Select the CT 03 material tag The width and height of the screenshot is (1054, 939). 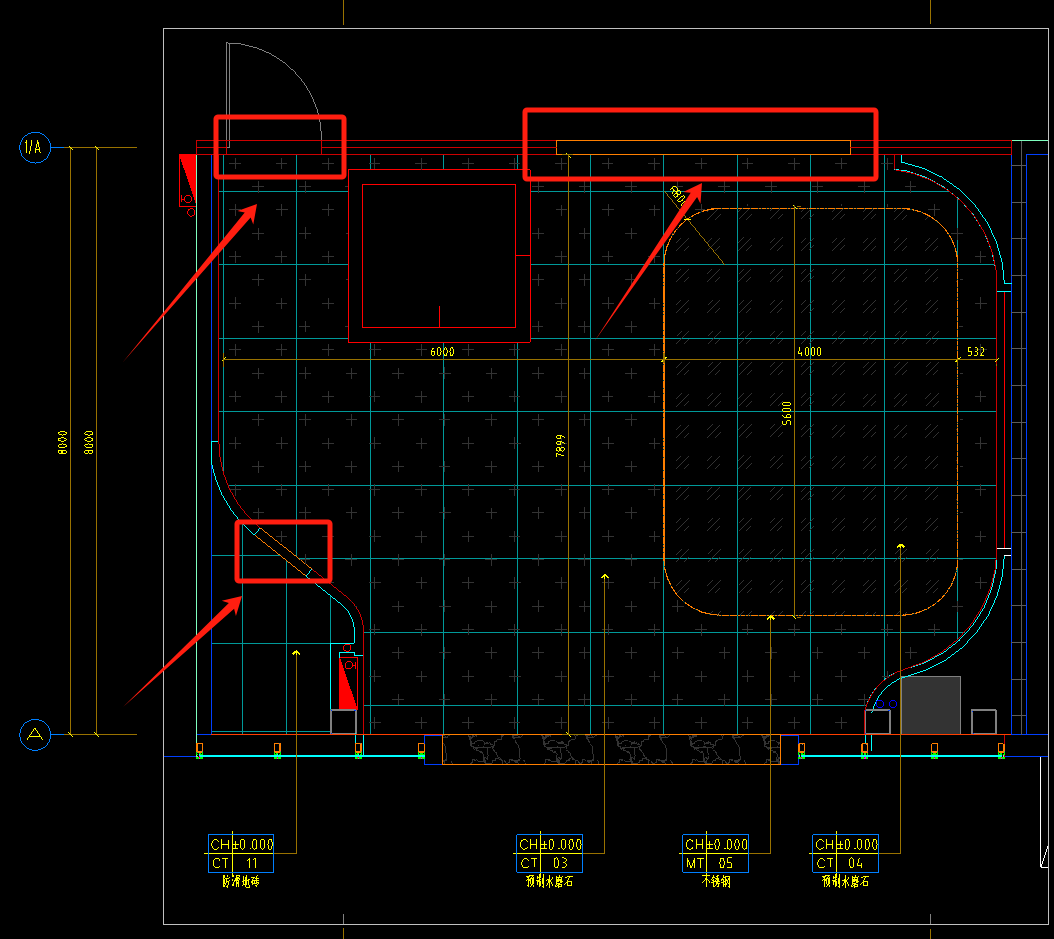(x=549, y=862)
